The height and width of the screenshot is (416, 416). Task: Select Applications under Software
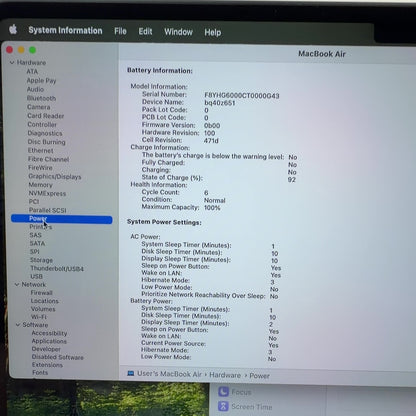[49, 341]
